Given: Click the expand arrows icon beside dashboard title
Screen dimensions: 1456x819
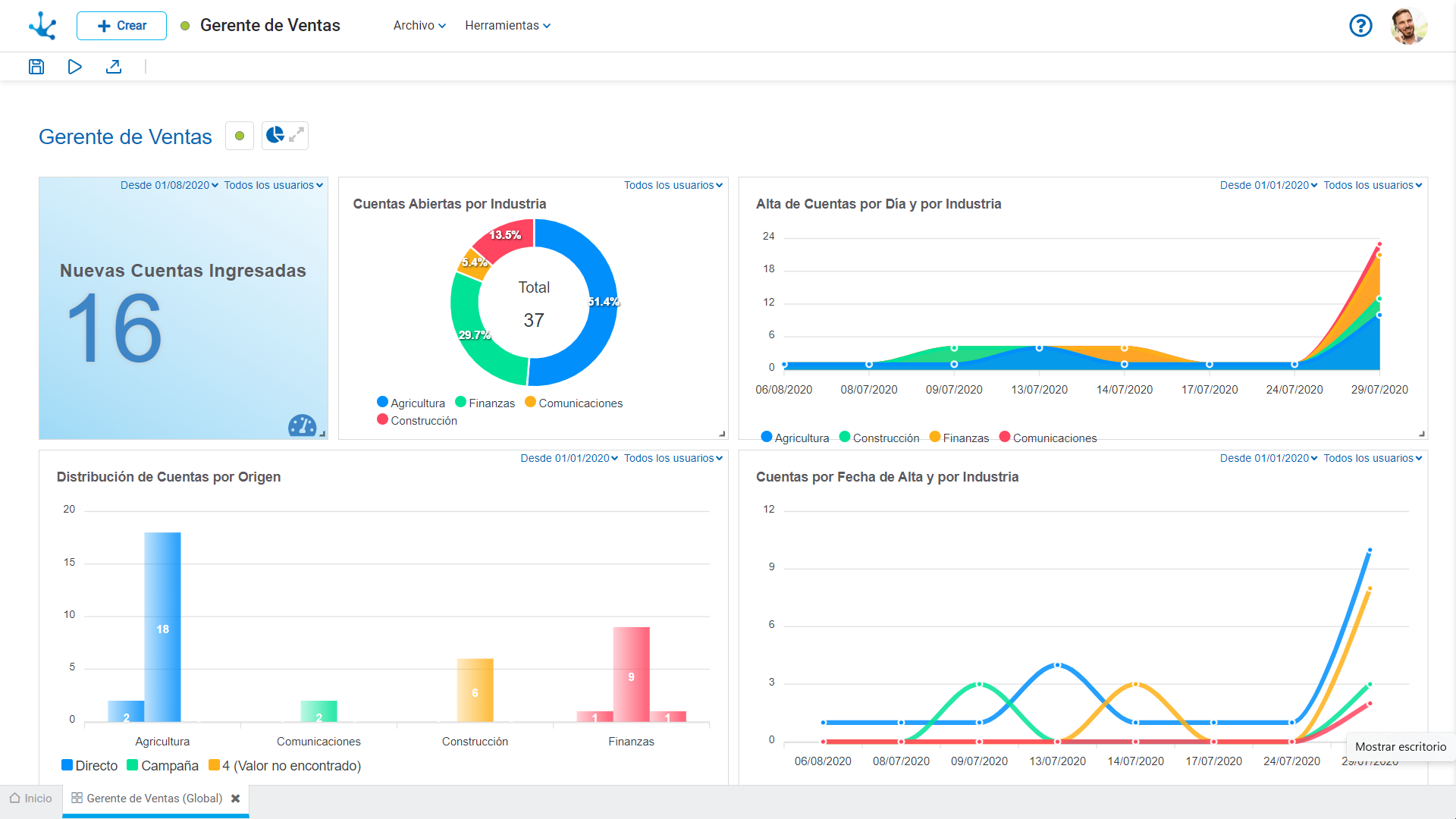Looking at the screenshot, I should click(x=297, y=135).
